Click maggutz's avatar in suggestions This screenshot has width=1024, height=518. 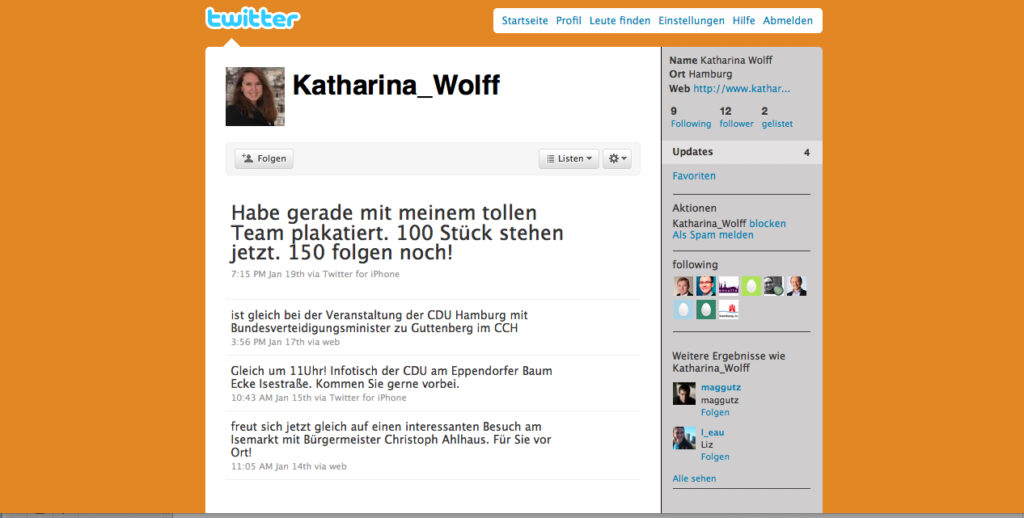coord(684,393)
